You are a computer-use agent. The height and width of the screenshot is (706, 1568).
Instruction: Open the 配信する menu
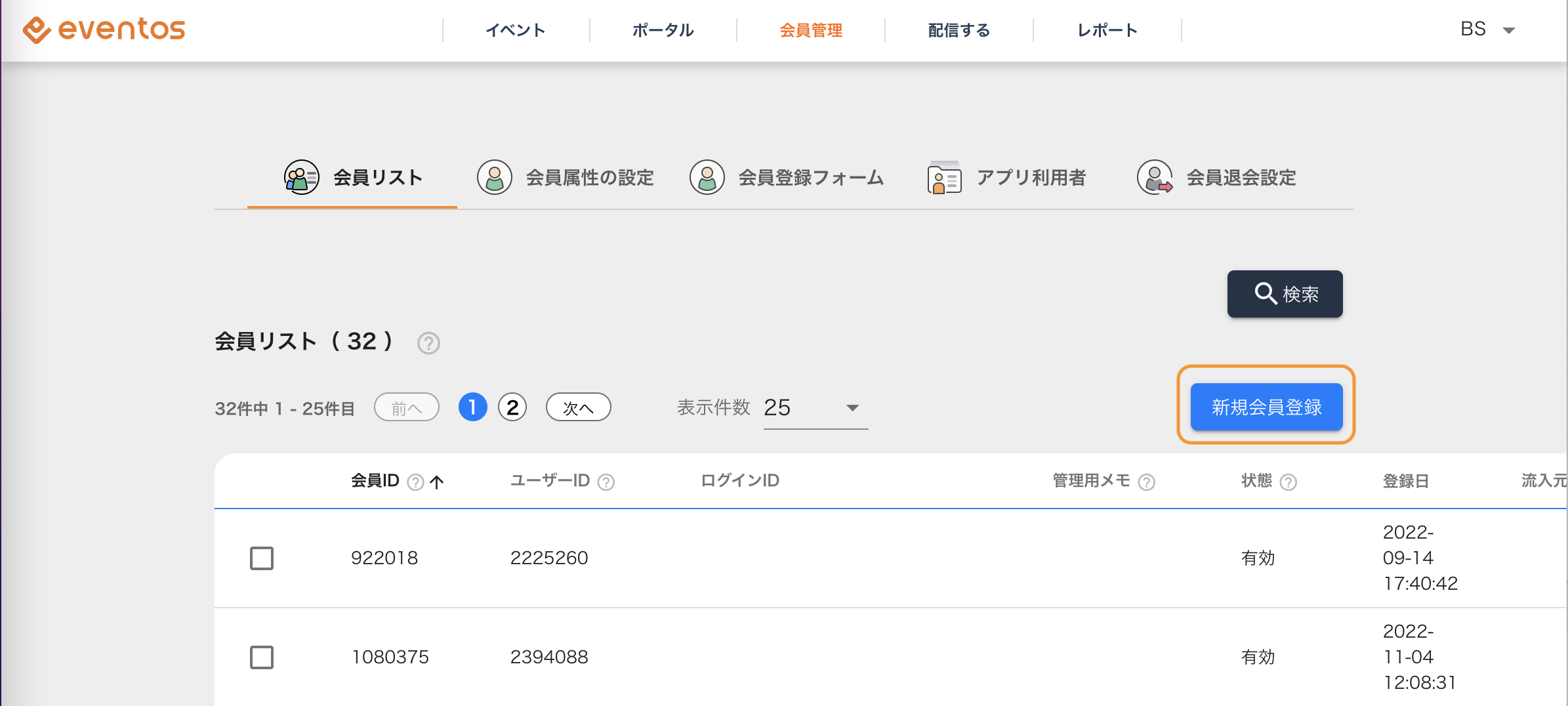point(959,30)
